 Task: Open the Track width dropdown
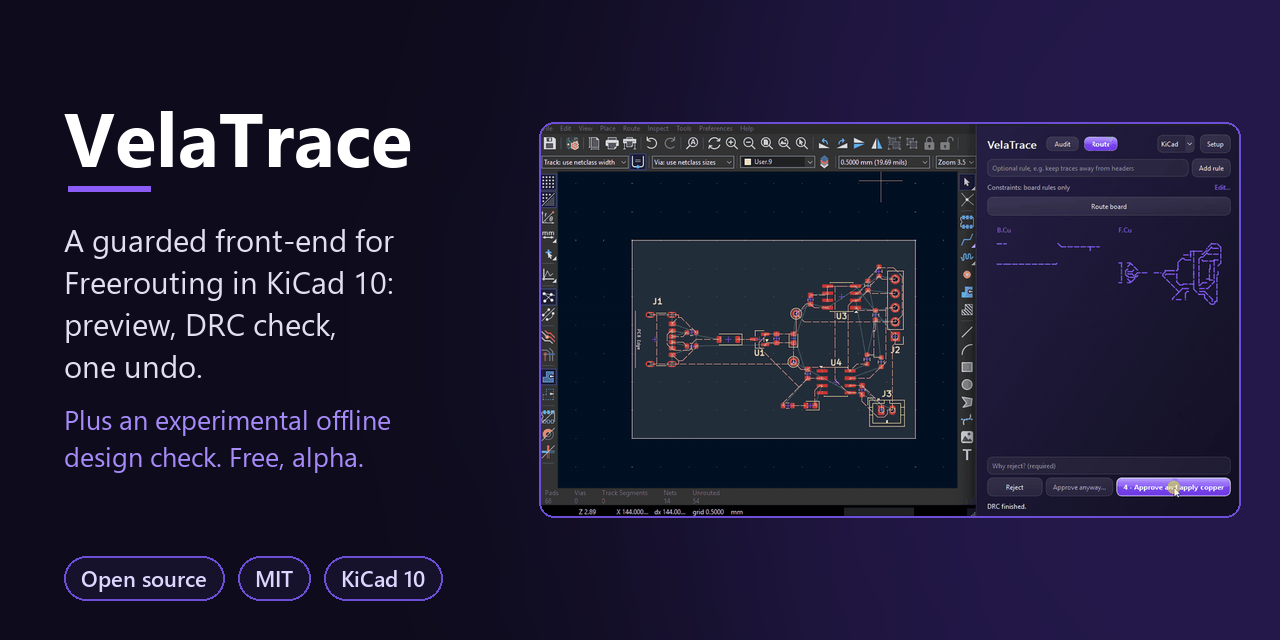coord(585,162)
